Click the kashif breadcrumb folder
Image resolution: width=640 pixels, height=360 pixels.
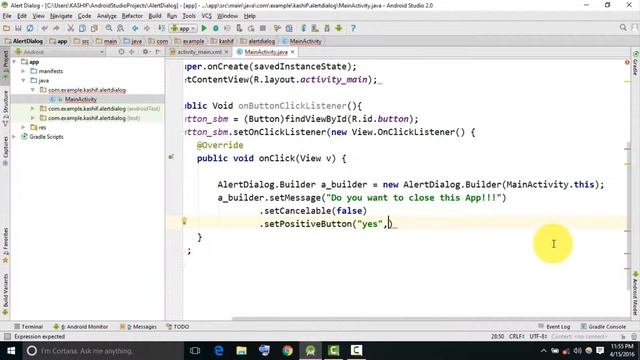pyautogui.click(x=223, y=41)
